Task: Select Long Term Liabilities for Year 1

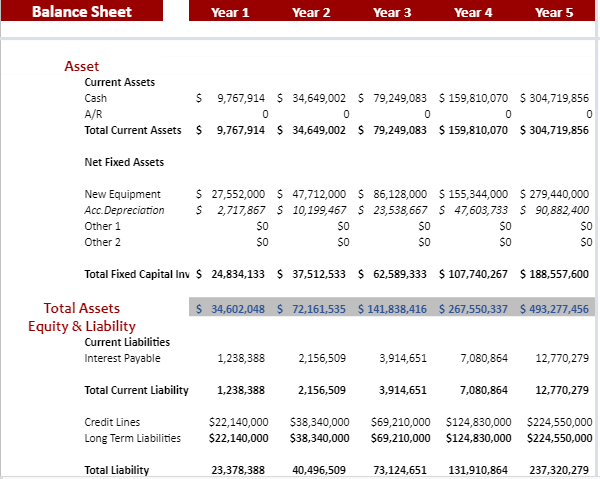Action: click(238, 438)
